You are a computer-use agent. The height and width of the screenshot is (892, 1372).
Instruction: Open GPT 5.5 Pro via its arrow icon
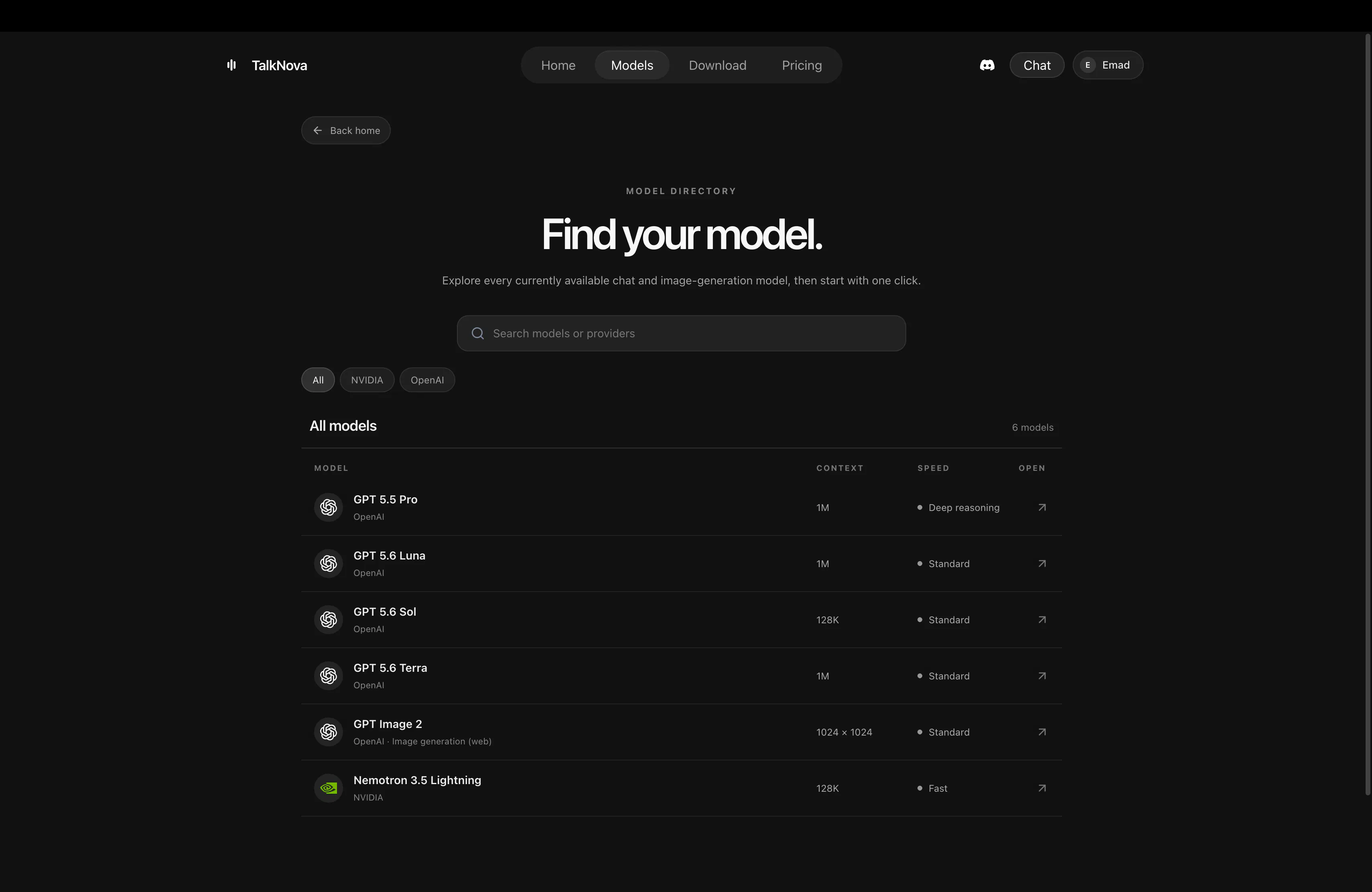[1042, 508]
